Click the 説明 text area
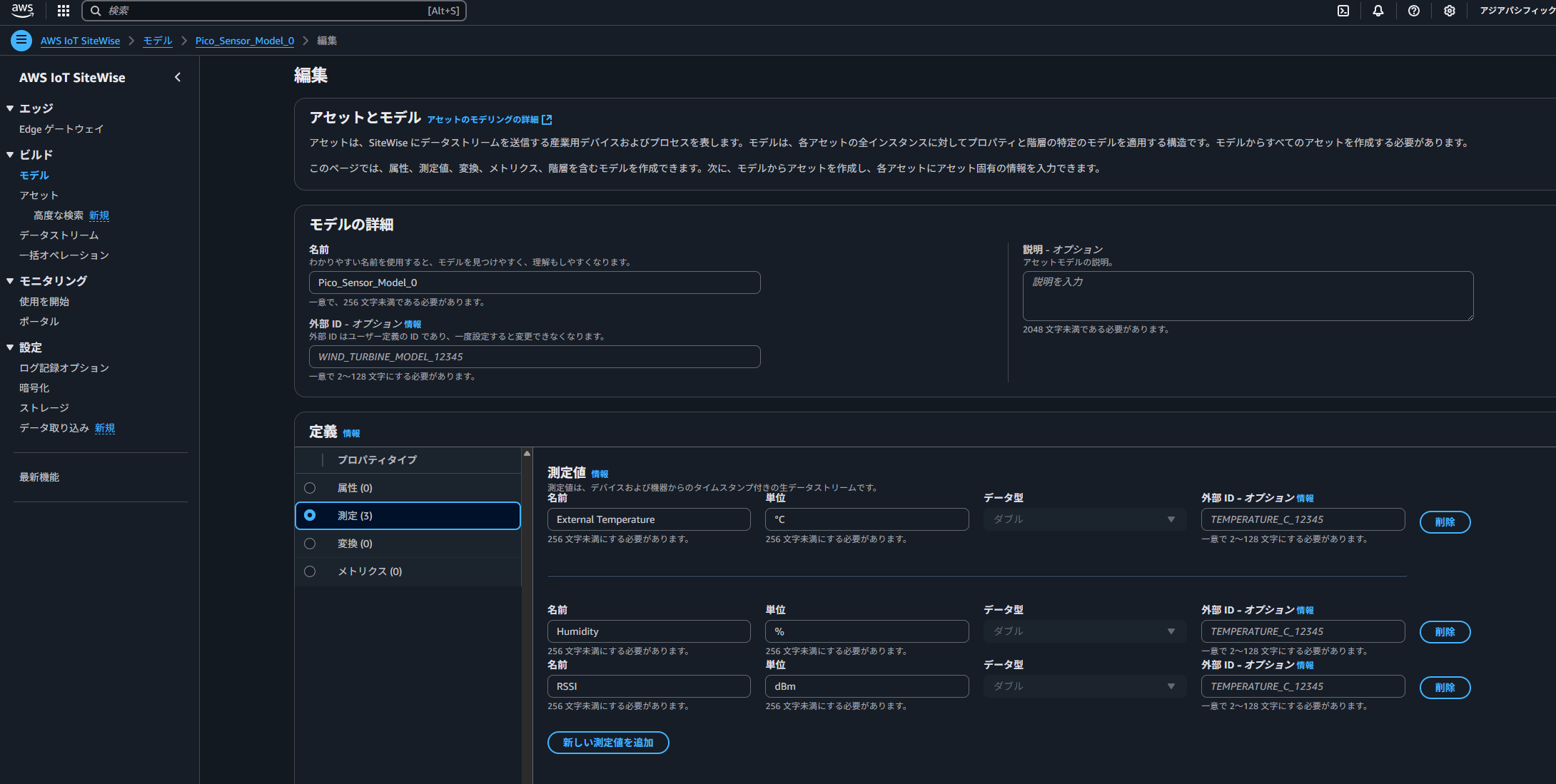Image resolution: width=1556 pixels, height=784 pixels. [1248, 296]
